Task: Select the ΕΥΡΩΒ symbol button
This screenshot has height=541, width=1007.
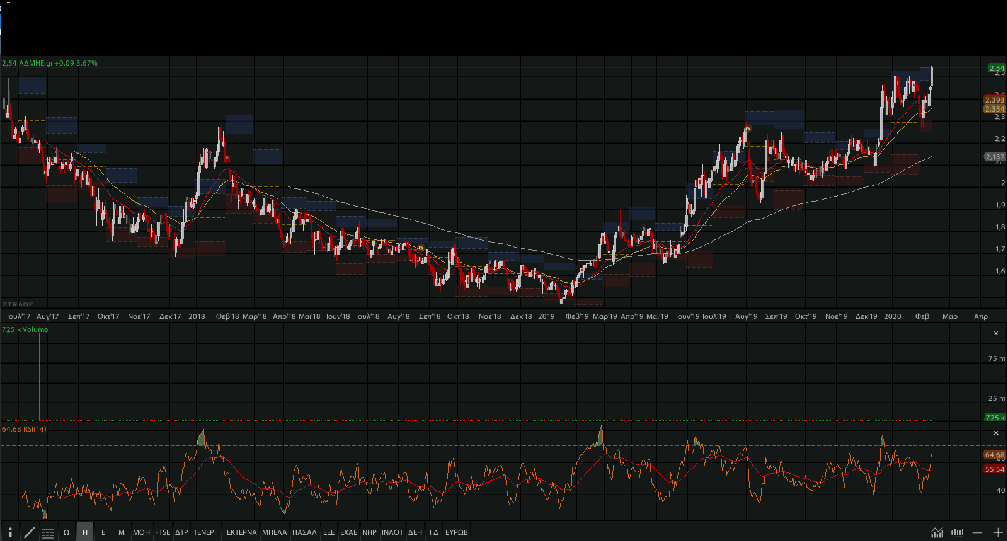Action: (x=461, y=532)
